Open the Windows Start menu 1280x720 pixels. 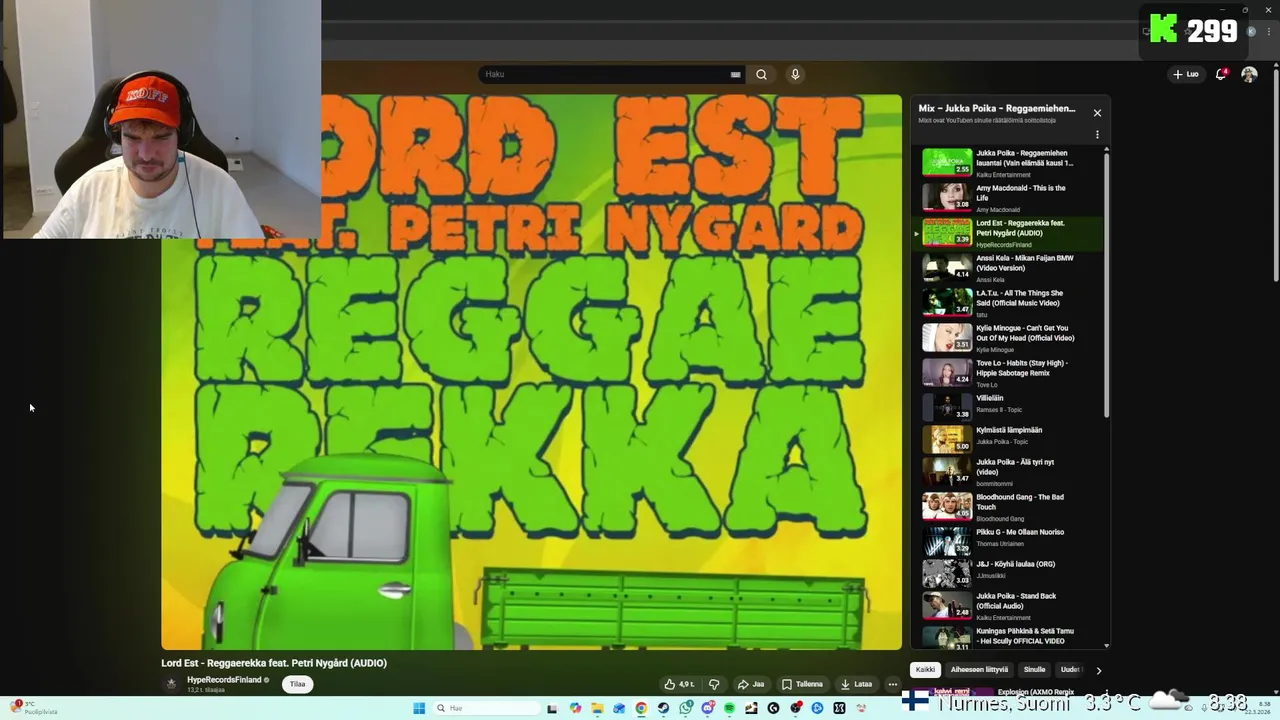coord(419,708)
